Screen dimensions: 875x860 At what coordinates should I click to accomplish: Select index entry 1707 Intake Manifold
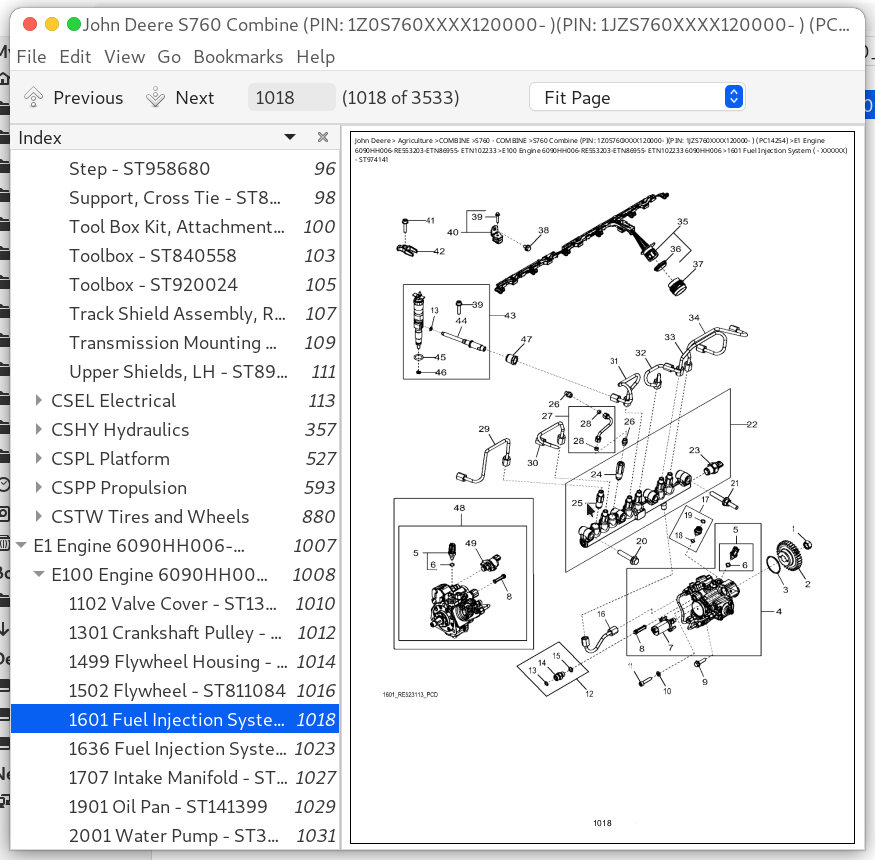175,778
